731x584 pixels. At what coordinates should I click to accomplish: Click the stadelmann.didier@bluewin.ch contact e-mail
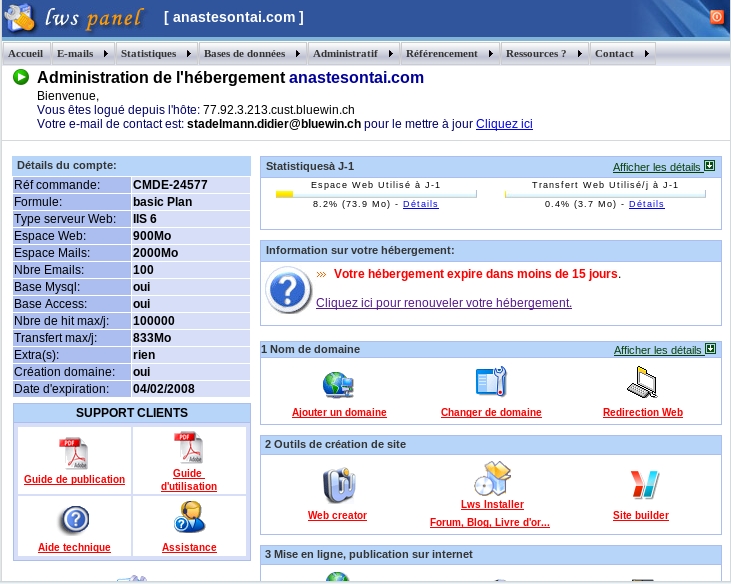pos(274,124)
